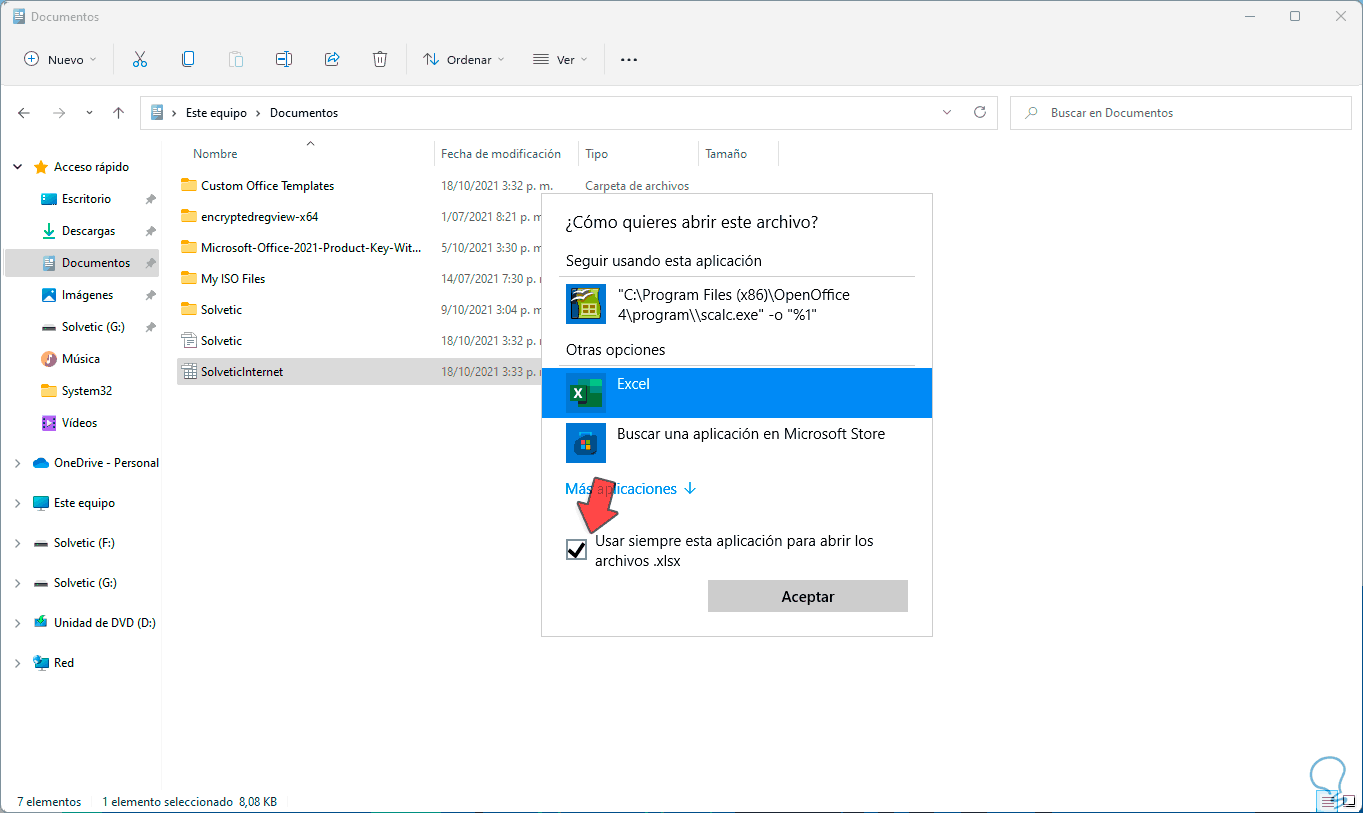Sort by Fecha de modificación column
This screenshot has height=813, width=1363.
click(501, 154)
